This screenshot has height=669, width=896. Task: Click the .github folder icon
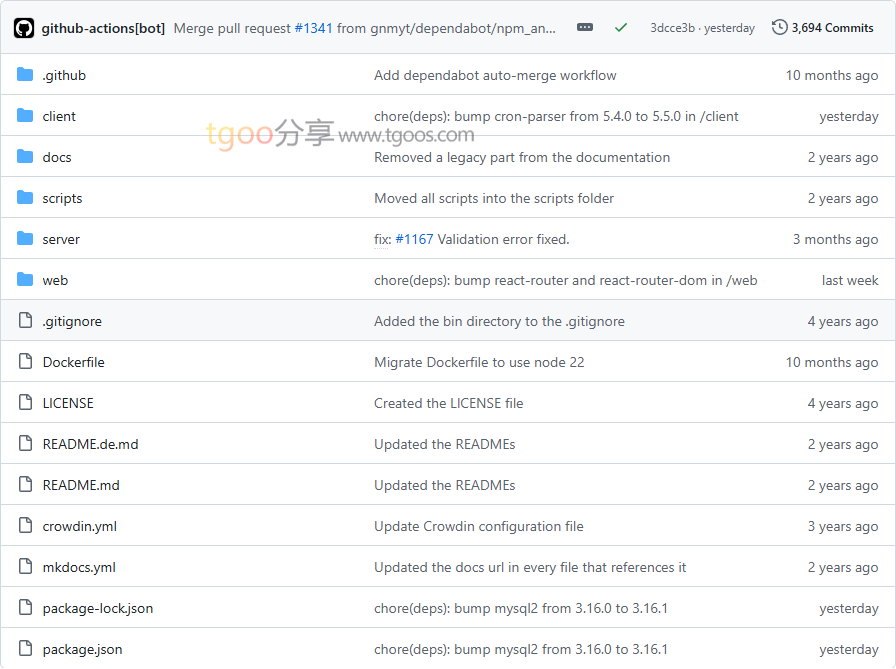tap(25, 75)
